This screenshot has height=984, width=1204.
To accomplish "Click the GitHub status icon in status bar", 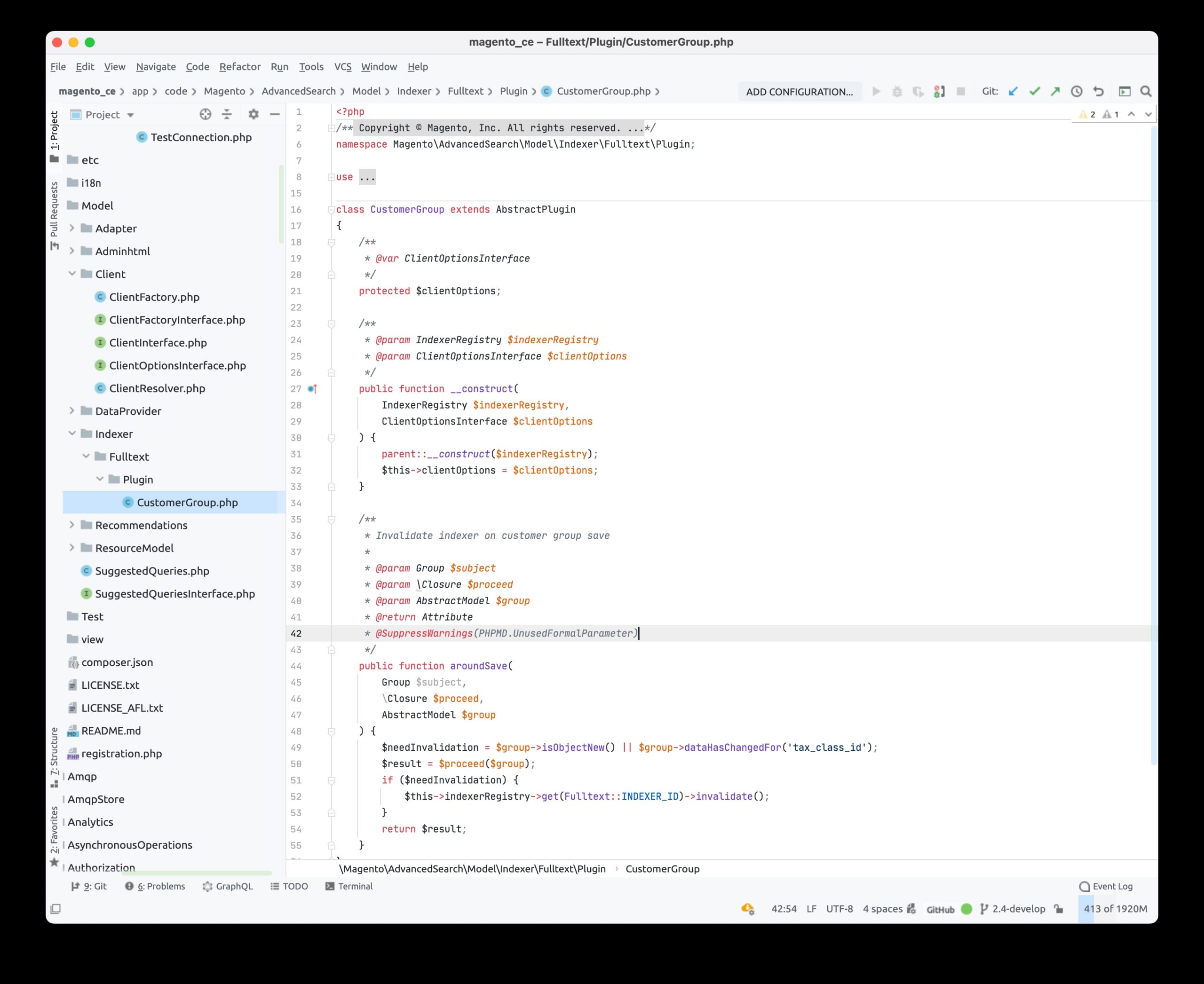I will pyautogui.click(x=967, y=909).
